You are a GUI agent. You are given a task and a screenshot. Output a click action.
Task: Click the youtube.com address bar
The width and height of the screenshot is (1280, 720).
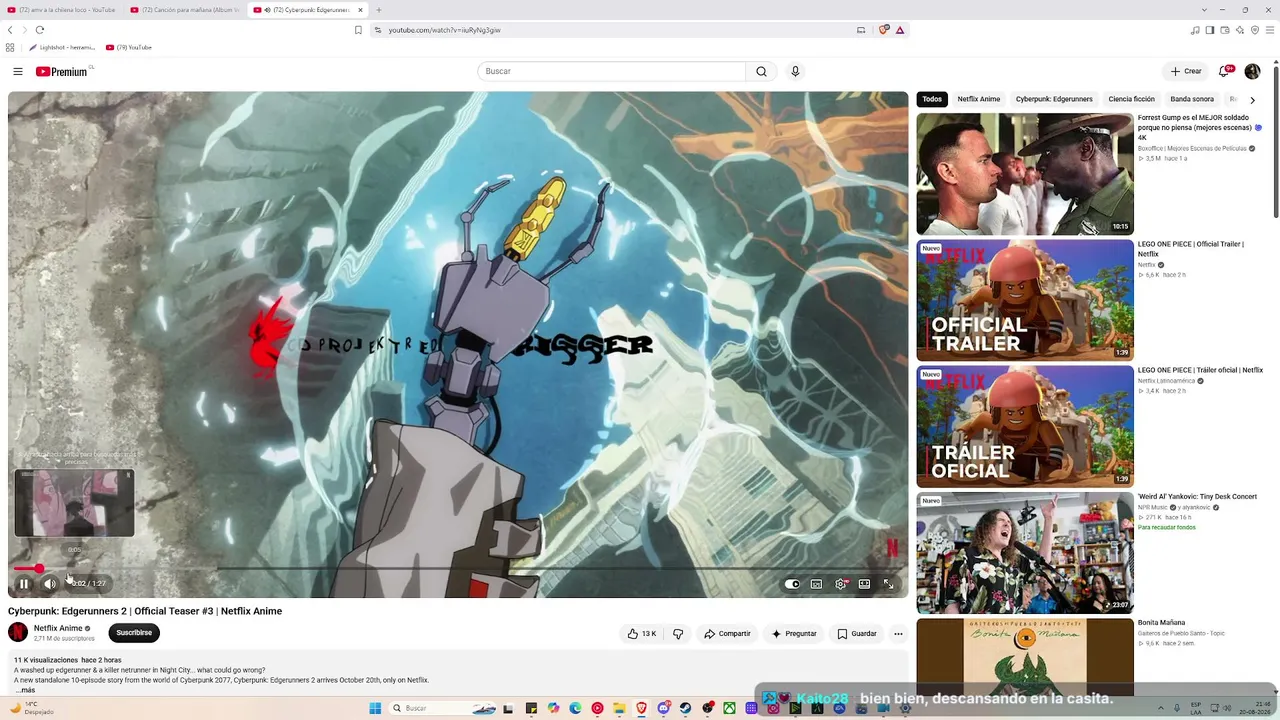[610, 30]
